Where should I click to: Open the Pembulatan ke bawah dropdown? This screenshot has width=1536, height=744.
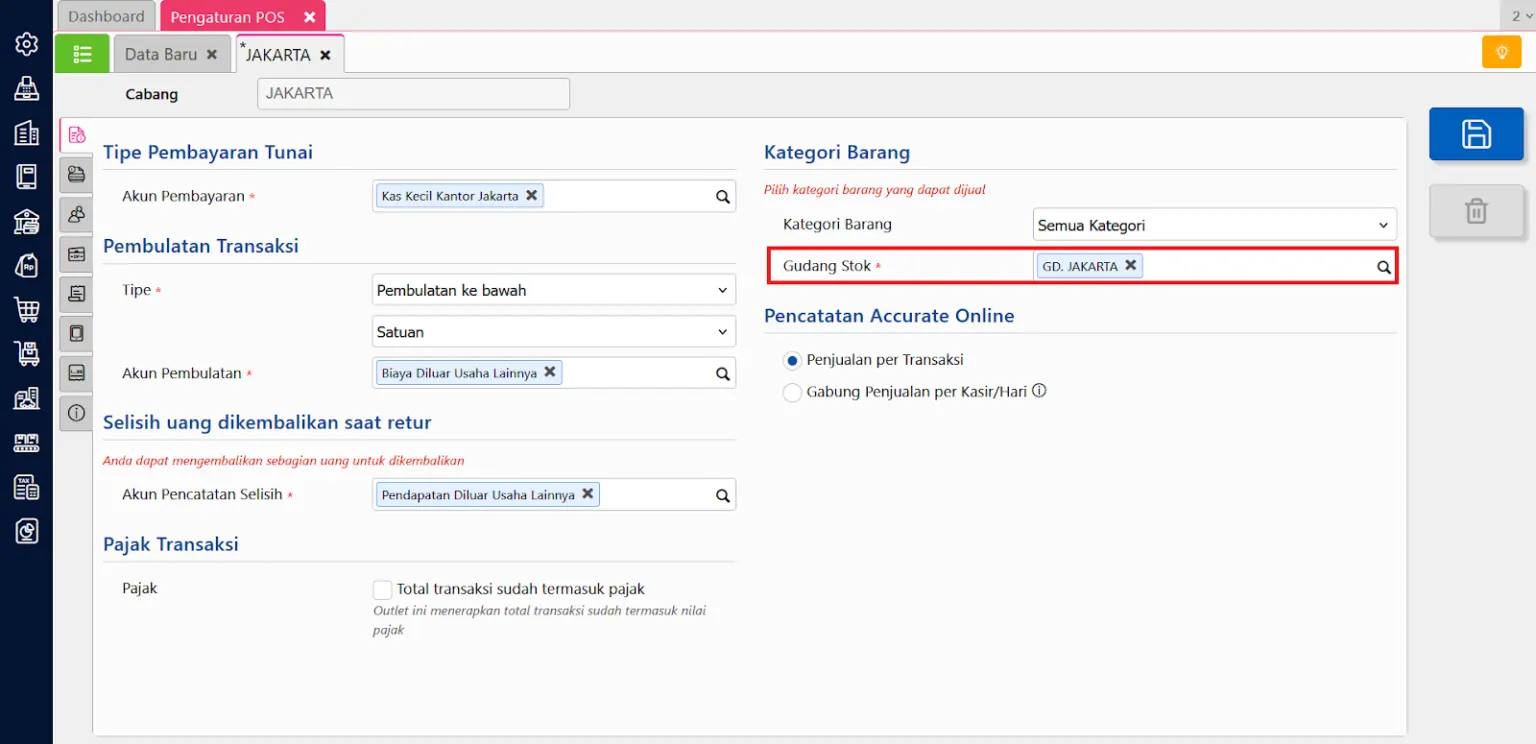coord(553,290)
